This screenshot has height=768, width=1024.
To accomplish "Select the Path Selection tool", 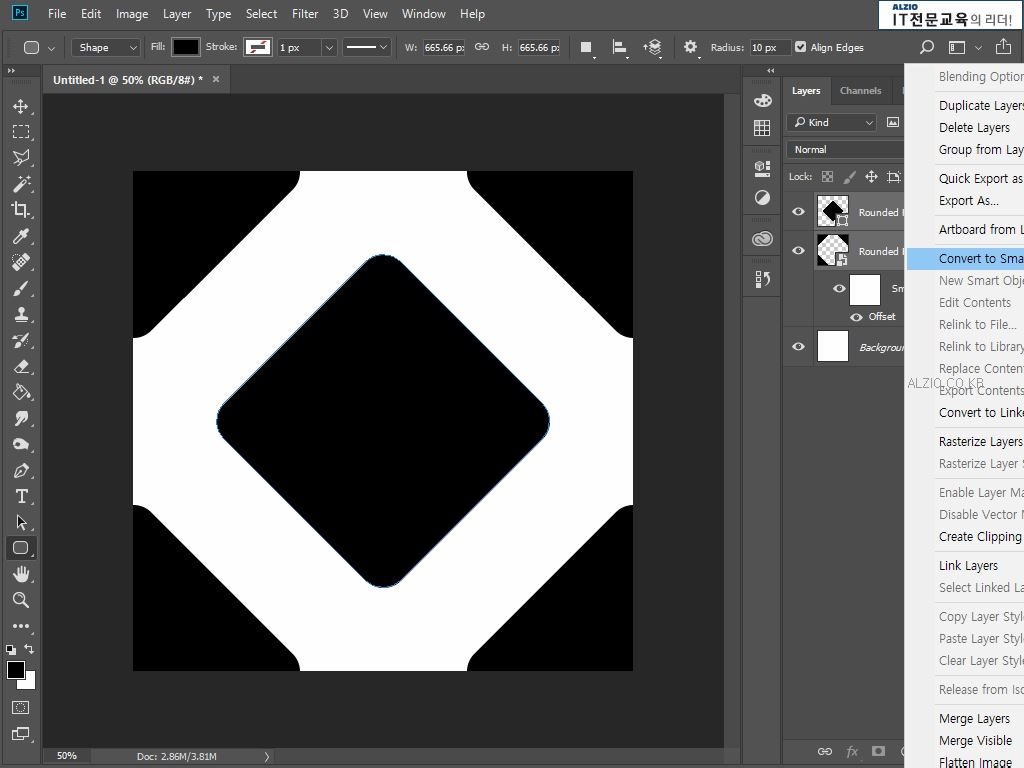I will click(21, 522).
